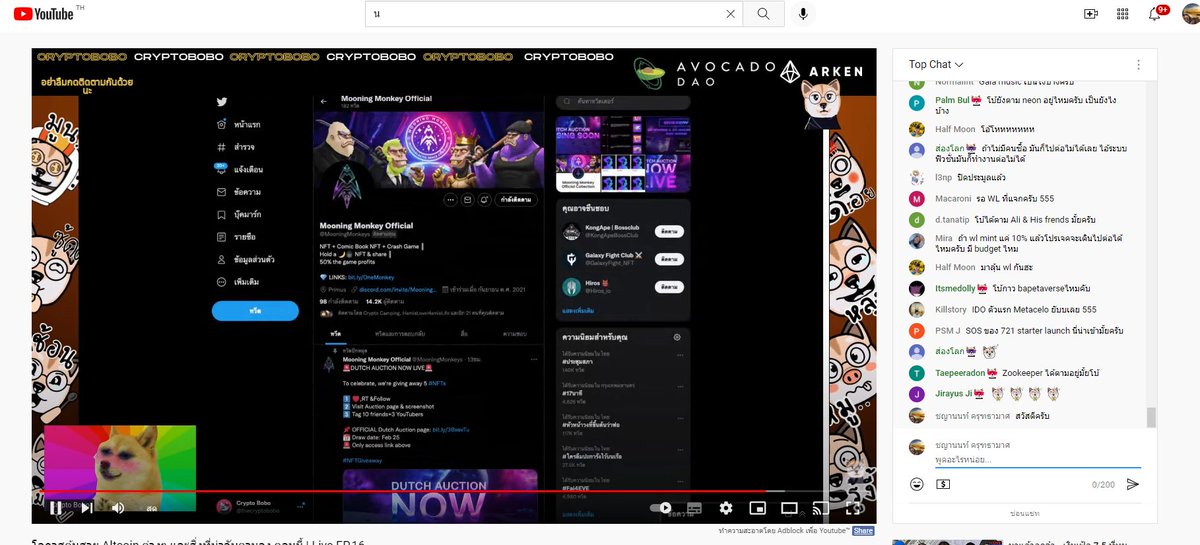Click the live chat scrollbar thumb
1200x545 pixels.
click(x=1151, y=417)
